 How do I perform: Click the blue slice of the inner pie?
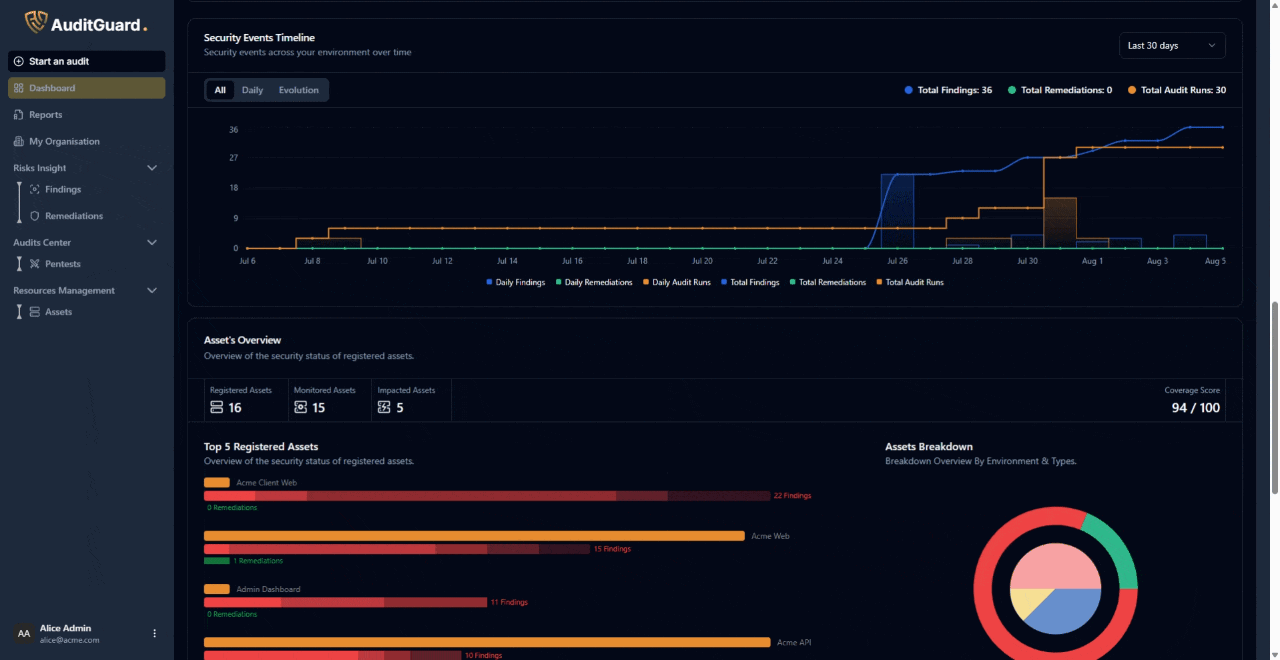(1070, 610)
